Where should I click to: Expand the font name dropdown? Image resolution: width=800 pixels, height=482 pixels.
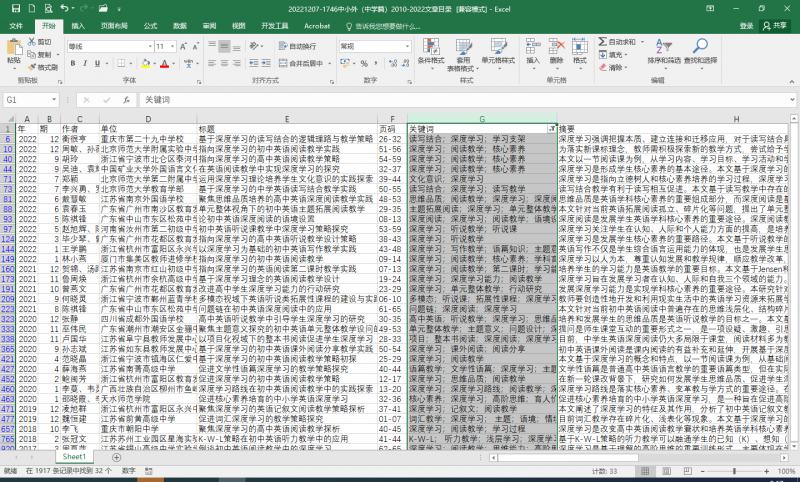point(150,46)
